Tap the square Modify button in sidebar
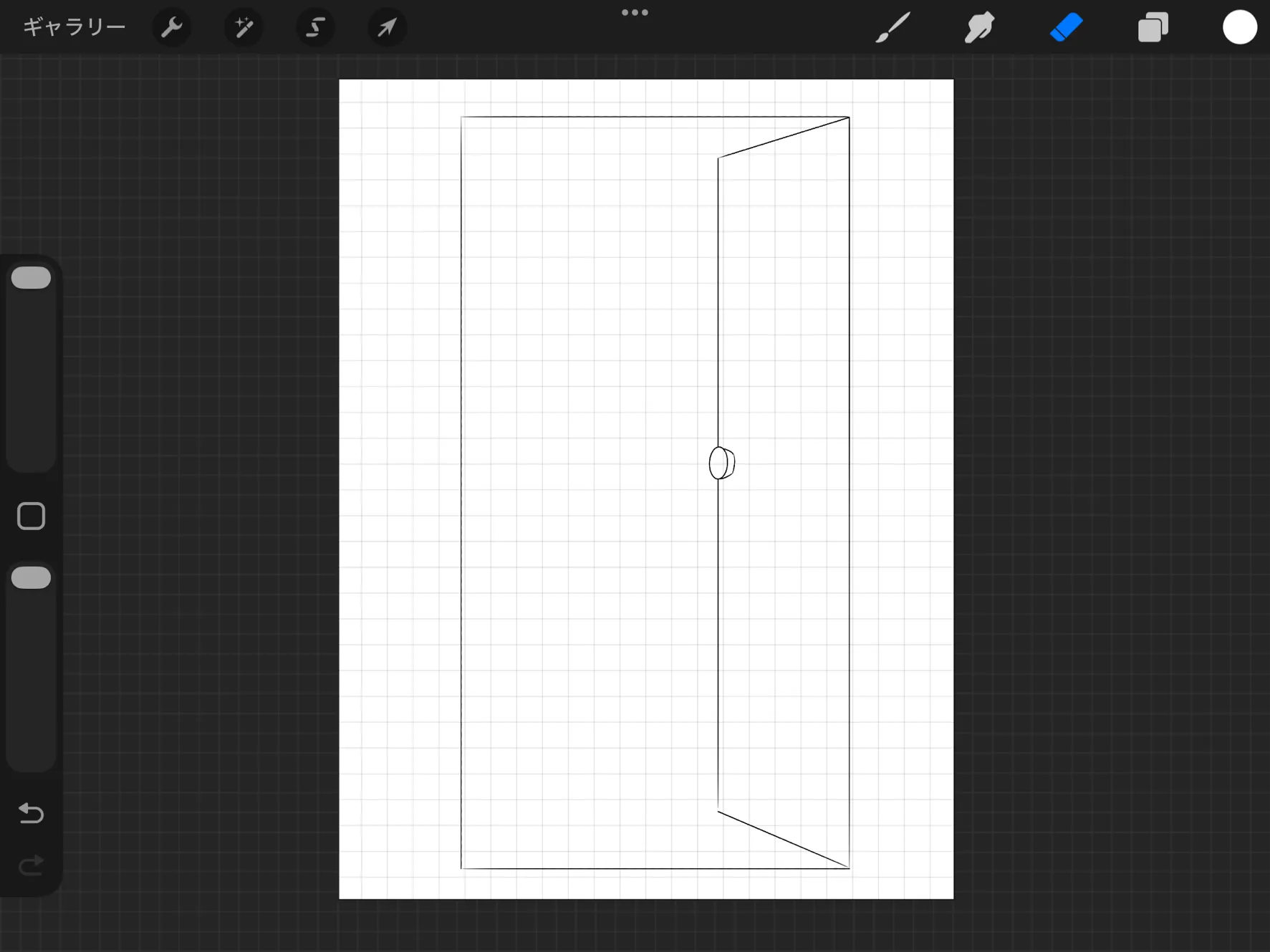The width and height of the screenshot is (1270, 952). 31,516
